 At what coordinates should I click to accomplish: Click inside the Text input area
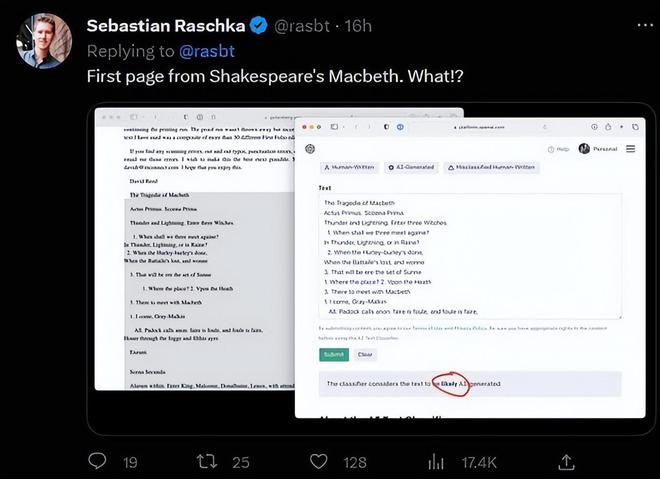[470, 256]
